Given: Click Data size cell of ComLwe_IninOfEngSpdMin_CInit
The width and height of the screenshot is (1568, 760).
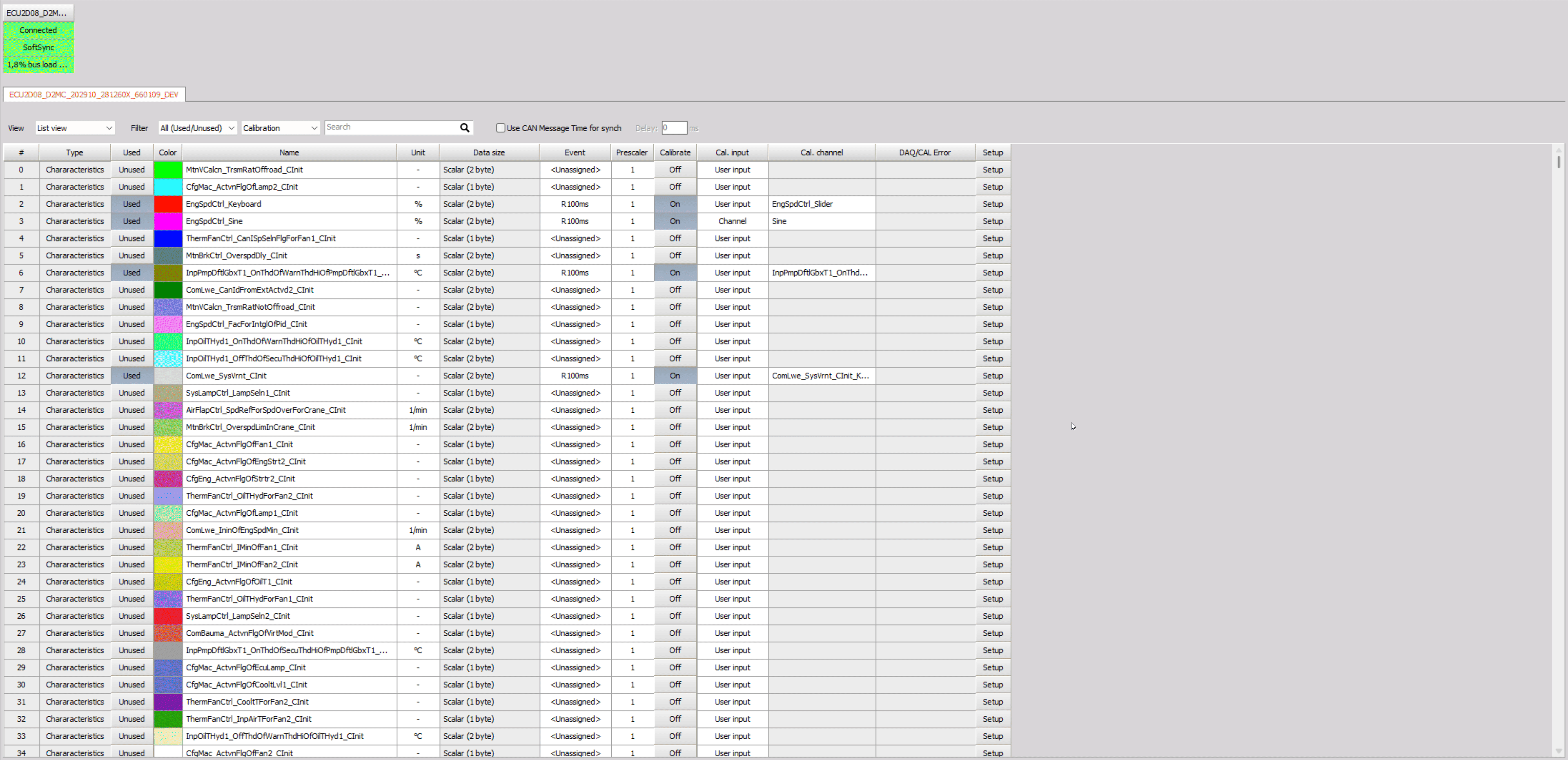Looking at the screenshot, I should [489, 530].
